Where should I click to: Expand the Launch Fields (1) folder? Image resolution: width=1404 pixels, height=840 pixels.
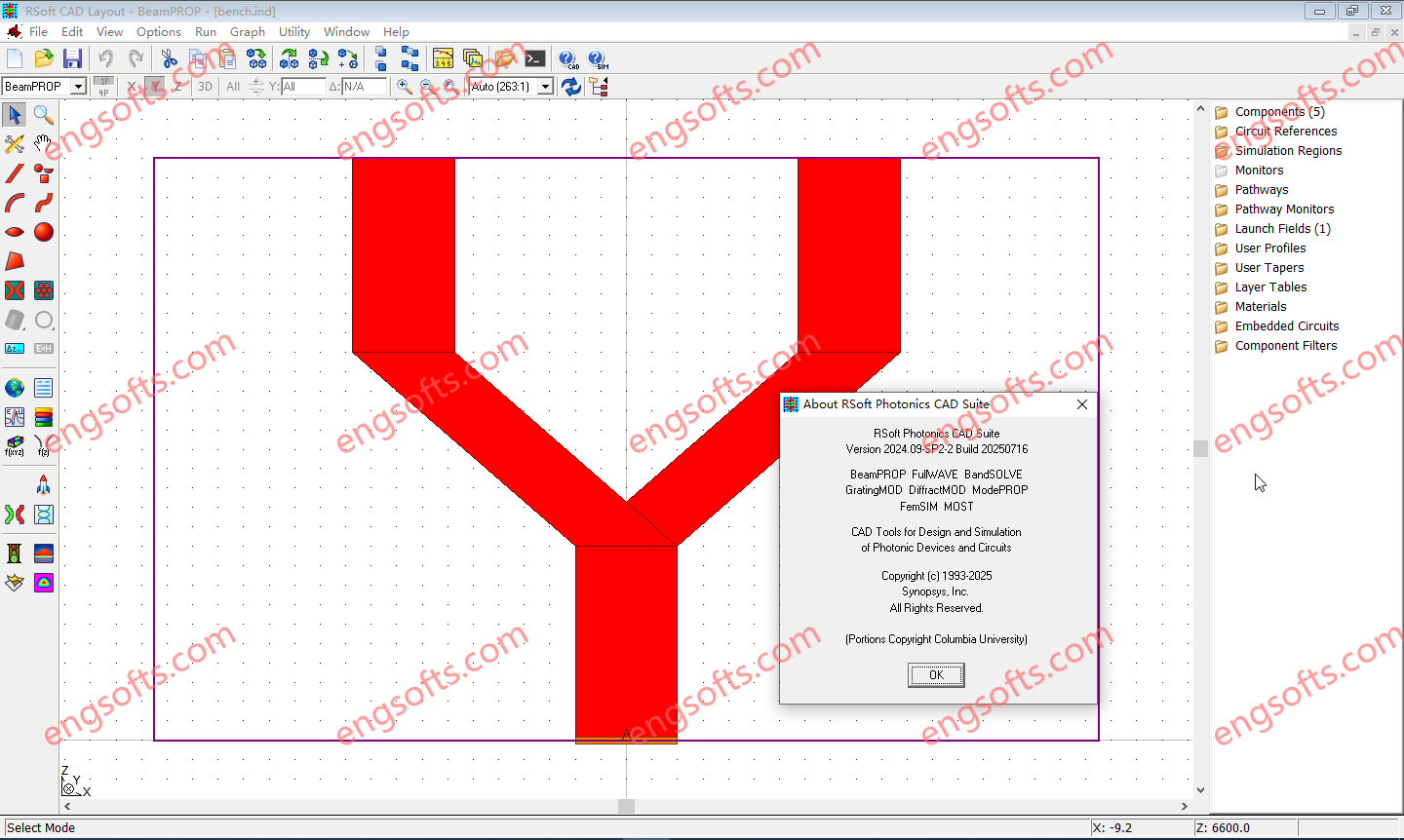[x=1282, y=229]
